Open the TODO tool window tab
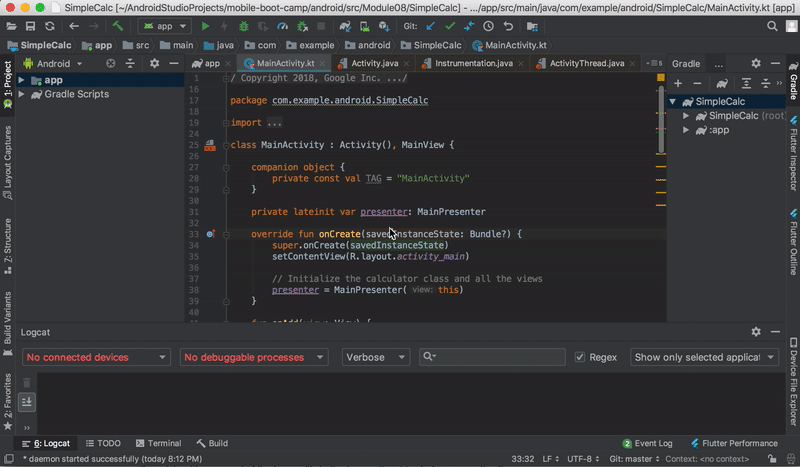Screen dimensions: 800x467 [104, 443]
